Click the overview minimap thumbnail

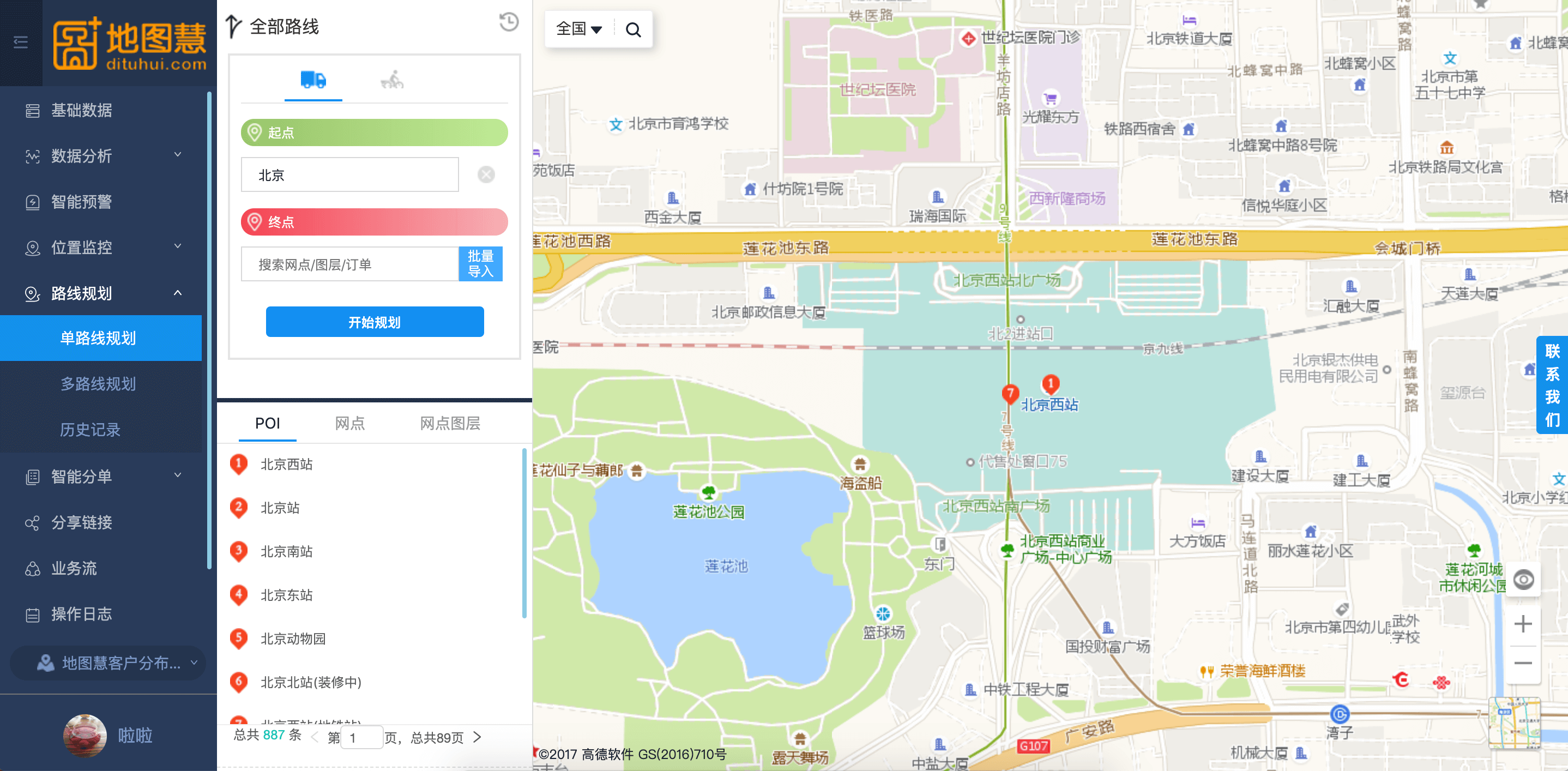pos(1515,724)
